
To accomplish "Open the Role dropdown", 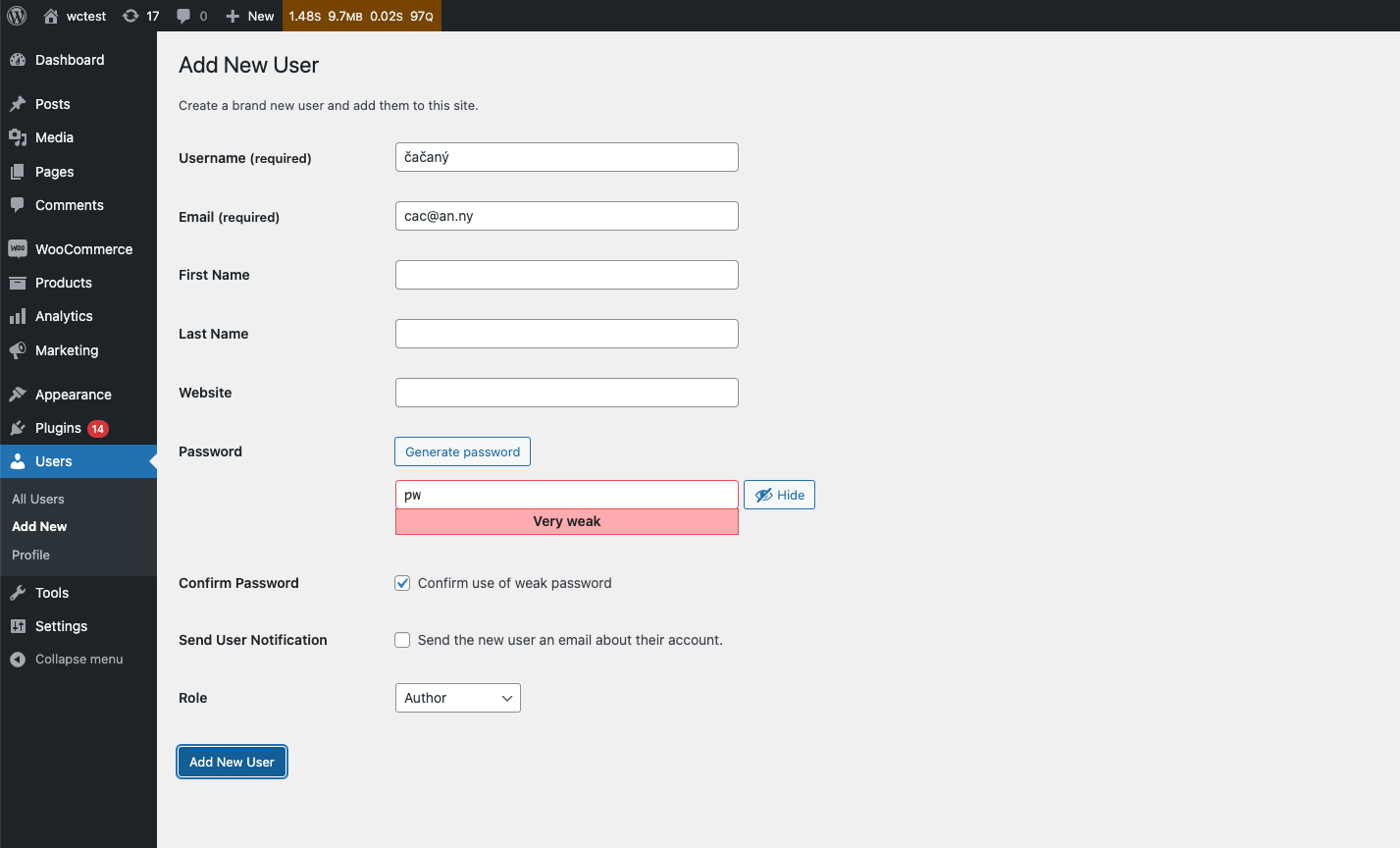I will pos(457,698).
